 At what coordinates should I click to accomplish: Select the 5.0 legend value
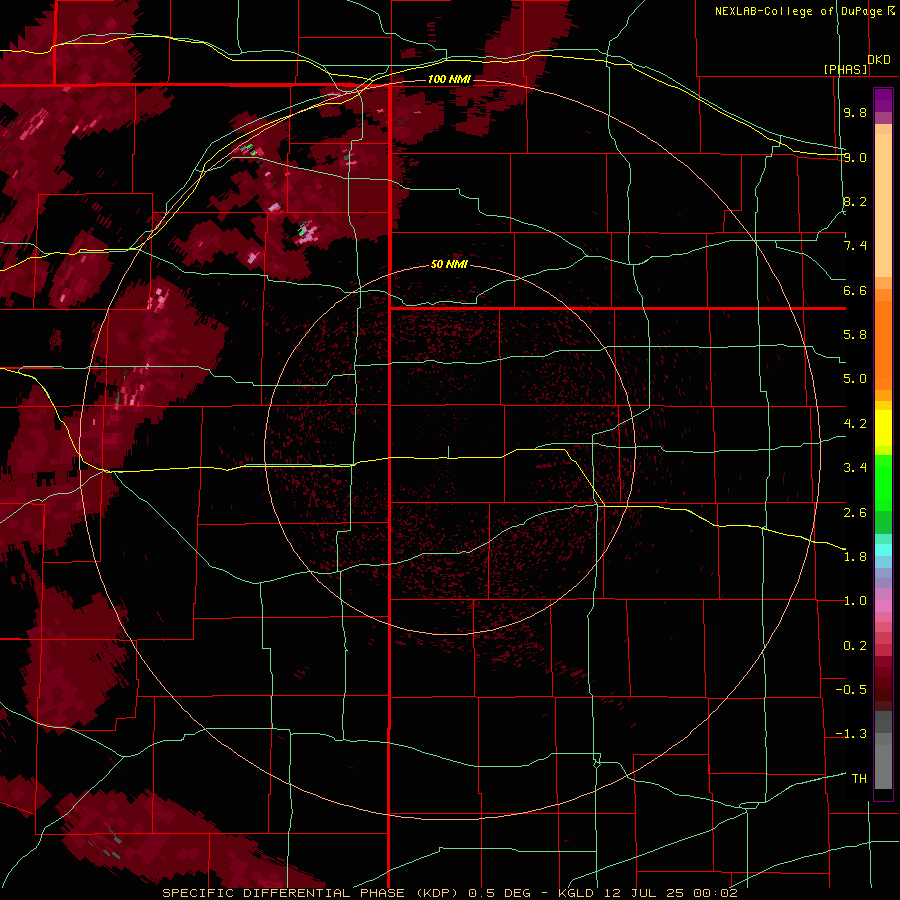coord(855,379)
